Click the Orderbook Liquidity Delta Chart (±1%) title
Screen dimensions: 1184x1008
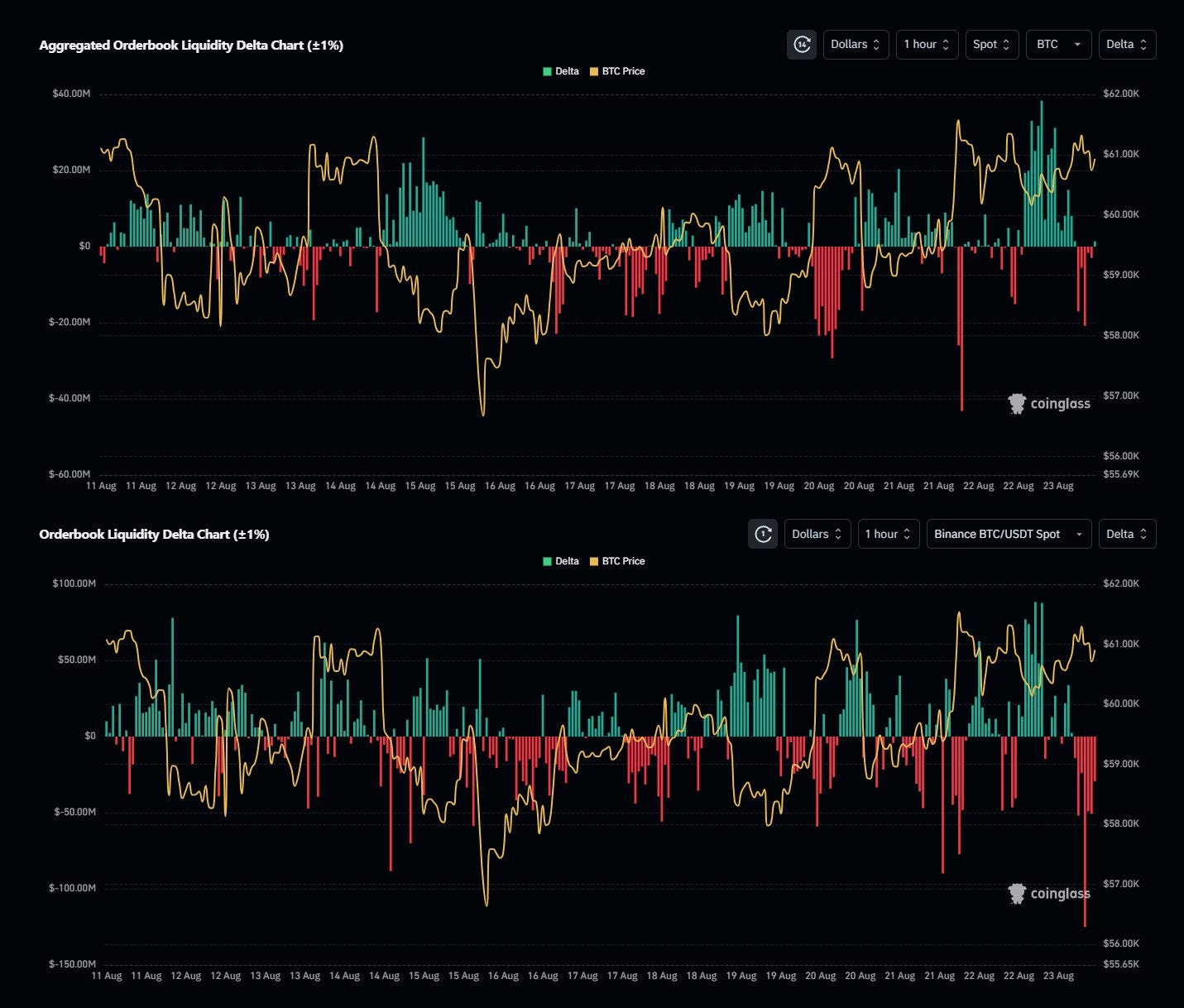154,535
